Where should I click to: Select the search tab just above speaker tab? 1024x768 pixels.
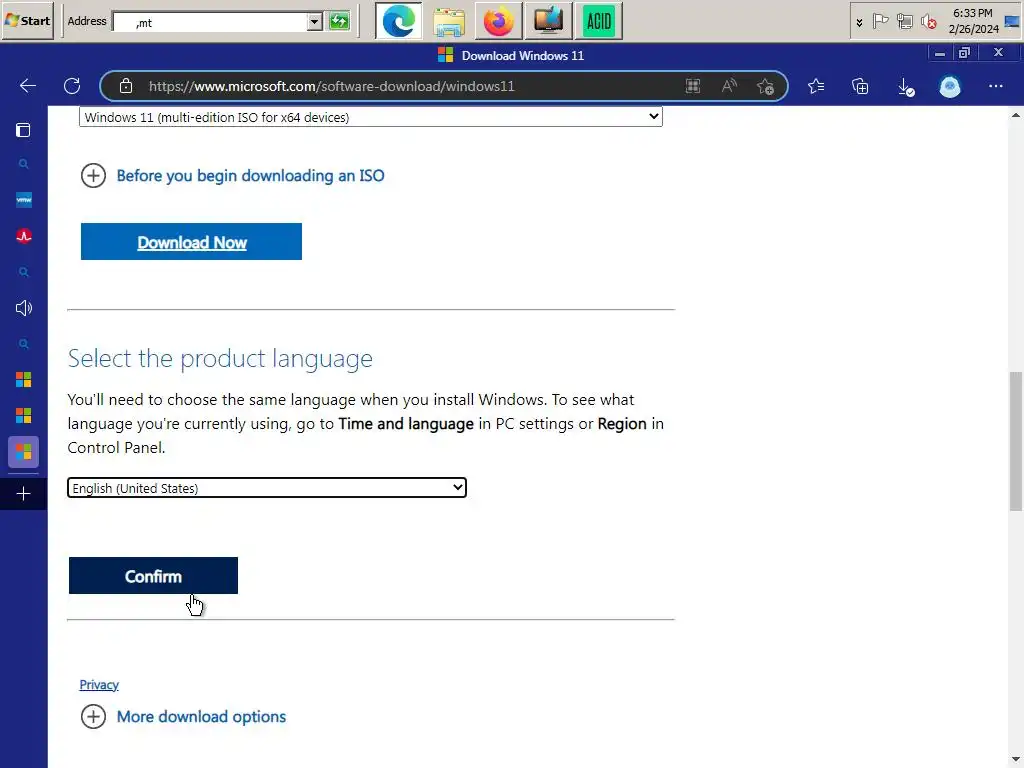coord(24,272)
